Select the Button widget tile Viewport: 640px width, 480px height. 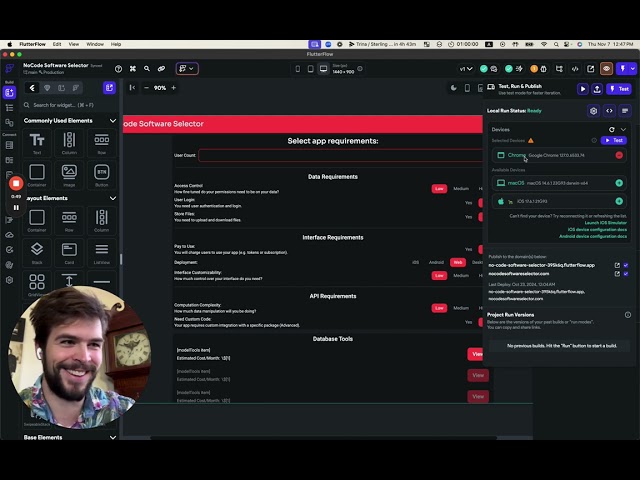point(102,175)
